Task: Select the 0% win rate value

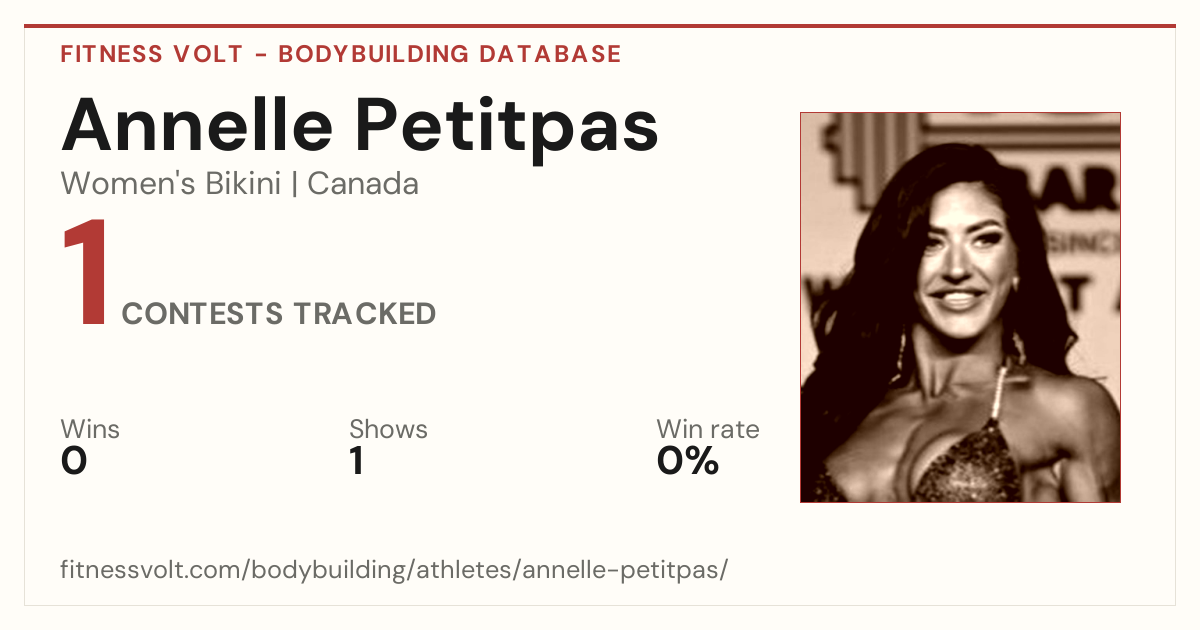Action: (x=688, y=461)
